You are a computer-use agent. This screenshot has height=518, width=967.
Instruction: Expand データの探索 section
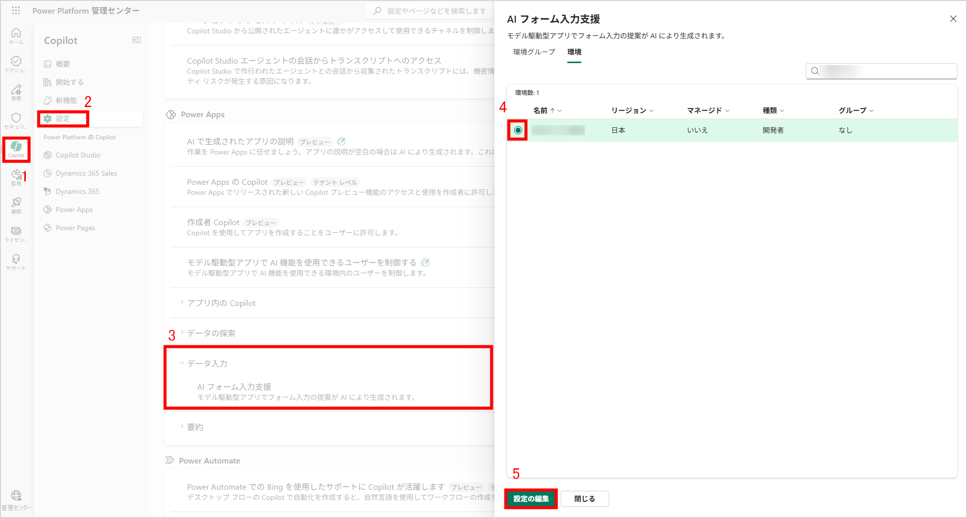click(x=182, y=333)
